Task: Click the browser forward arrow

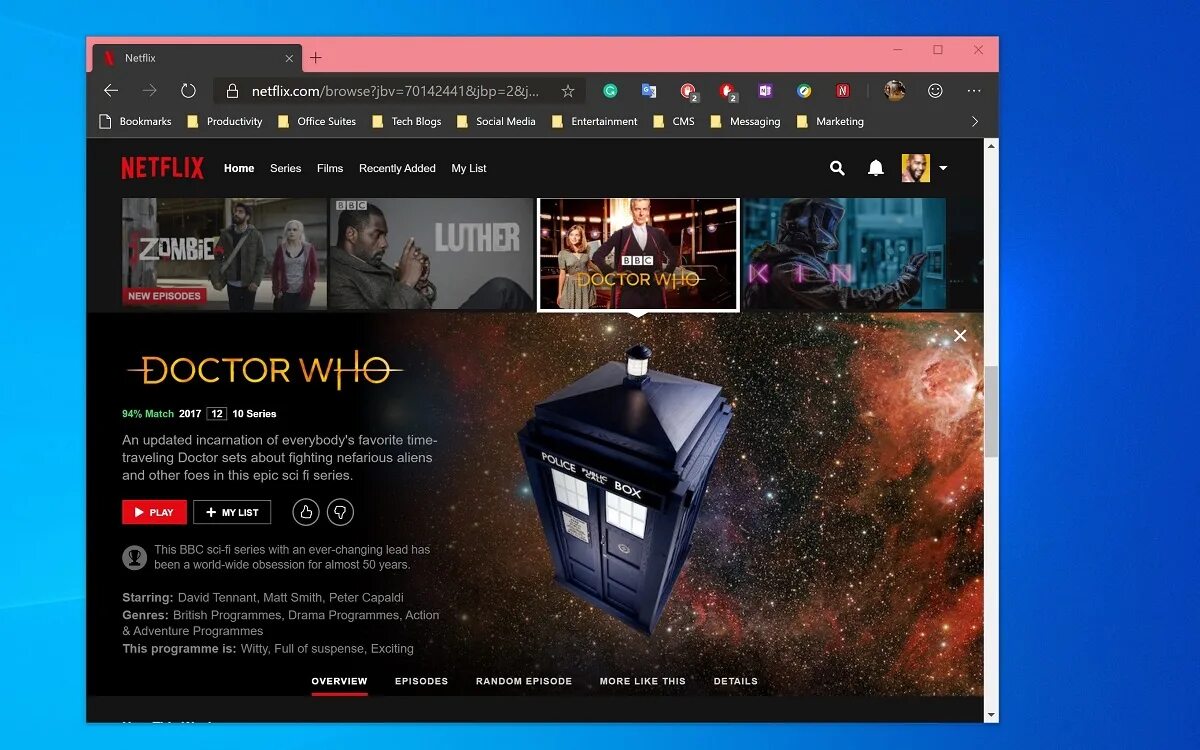Action: [149, 91]
